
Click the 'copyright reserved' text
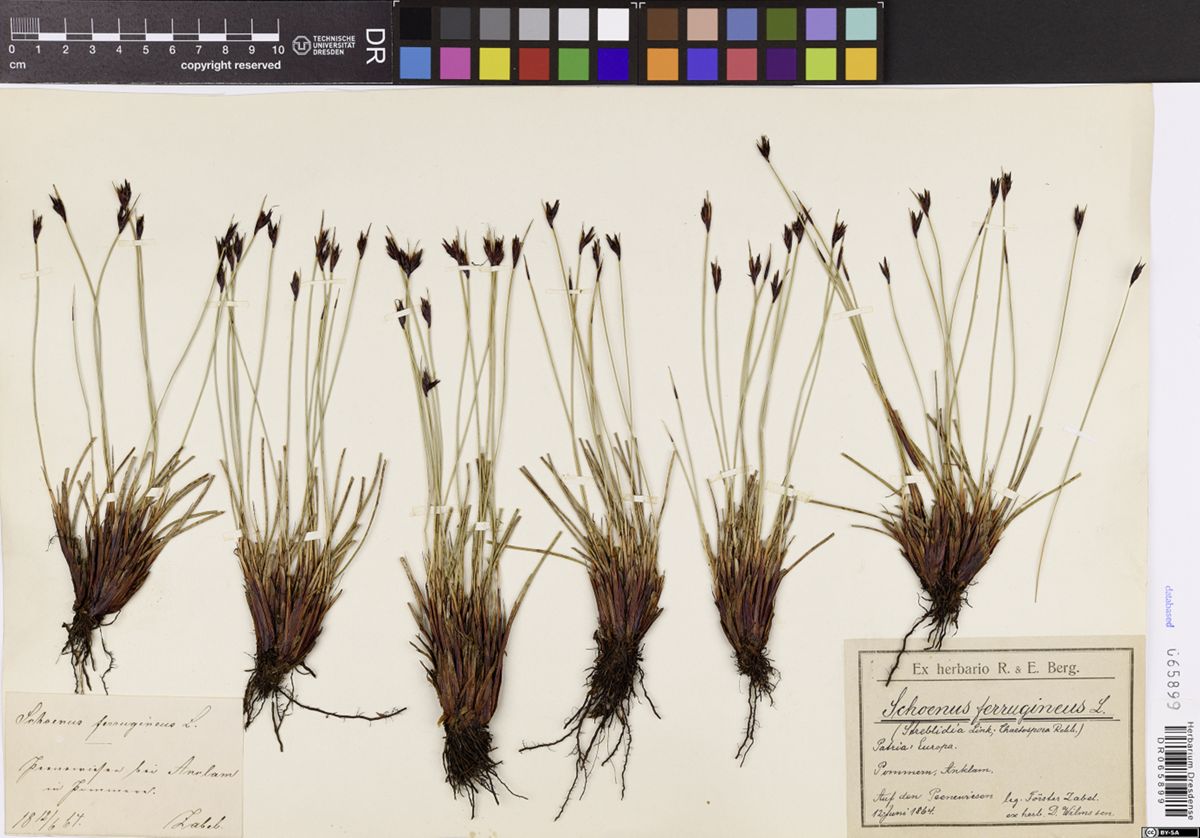pos(230,65)
